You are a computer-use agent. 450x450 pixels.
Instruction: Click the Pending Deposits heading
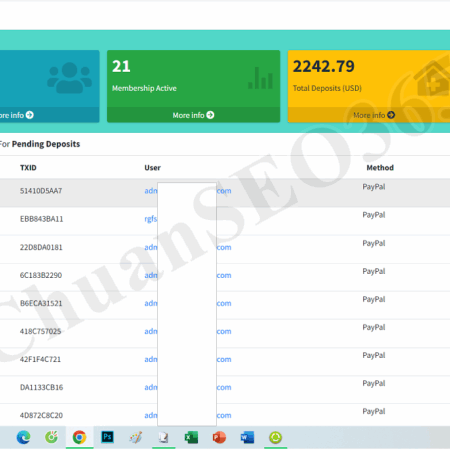click(x=46, y=144)
